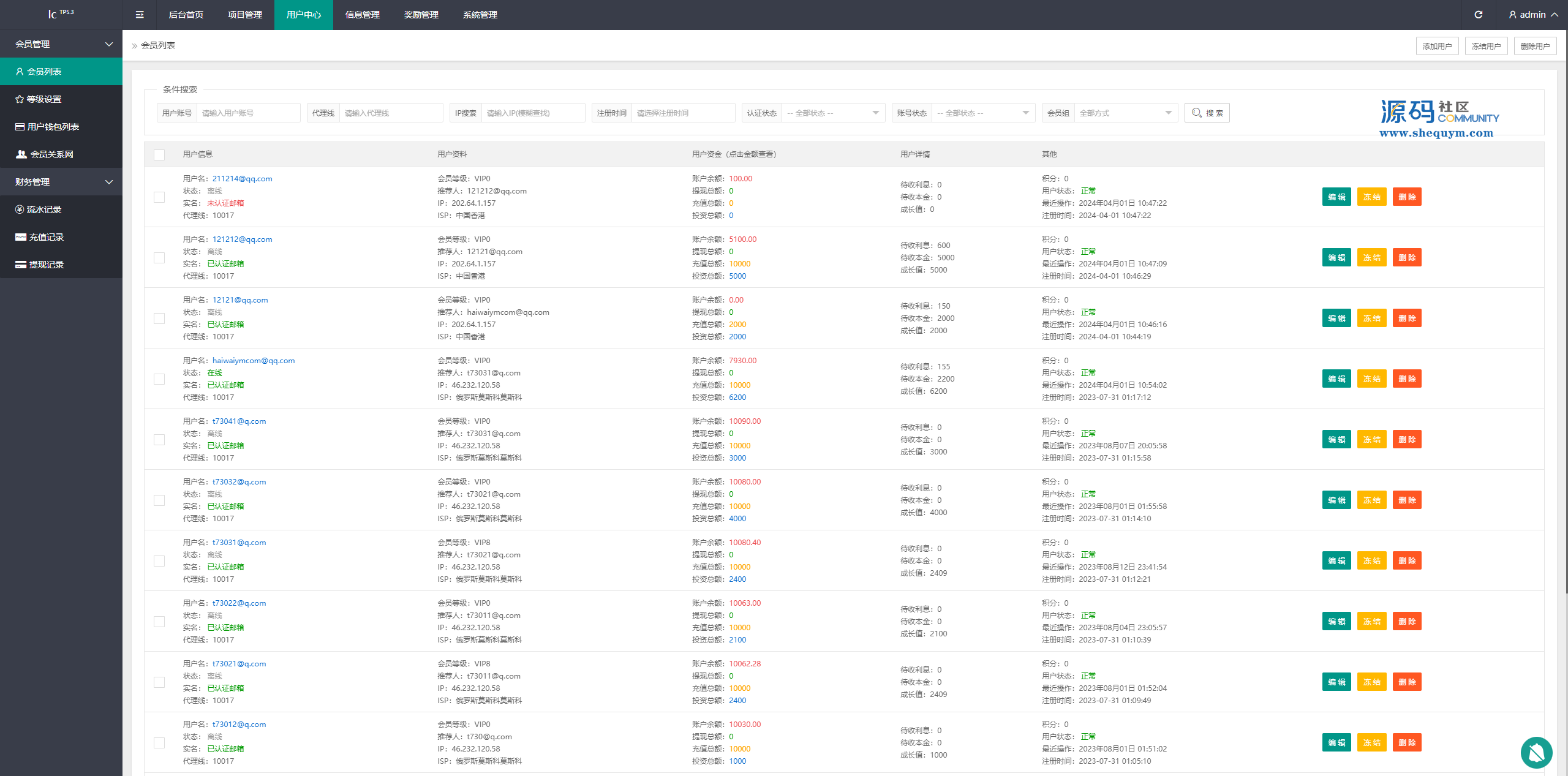Click the 冻结用户 button

pyautogui.click(x=1486, y=46)
